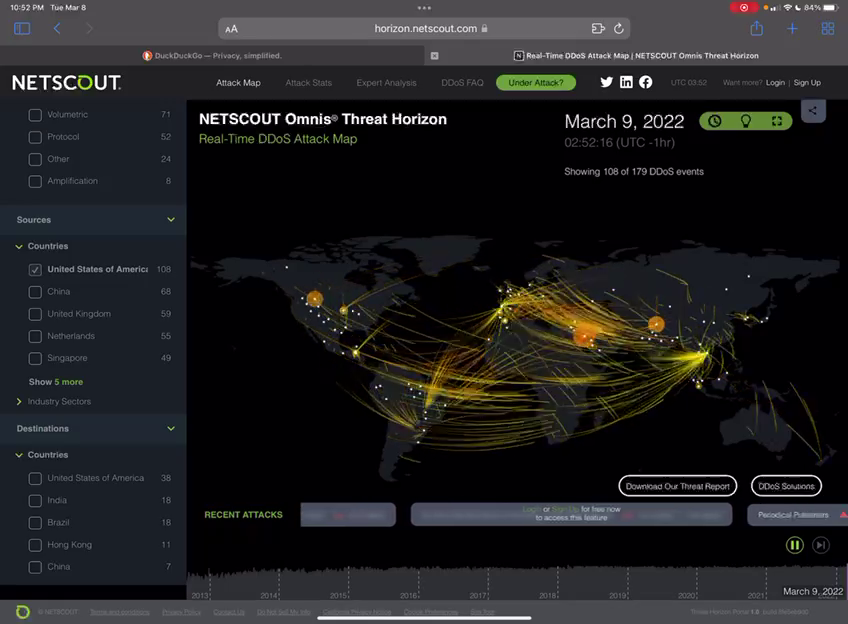Screen dimensions: 848x624
Task: Check the Hong Kong destination checkbox
Action: (35, 545)
